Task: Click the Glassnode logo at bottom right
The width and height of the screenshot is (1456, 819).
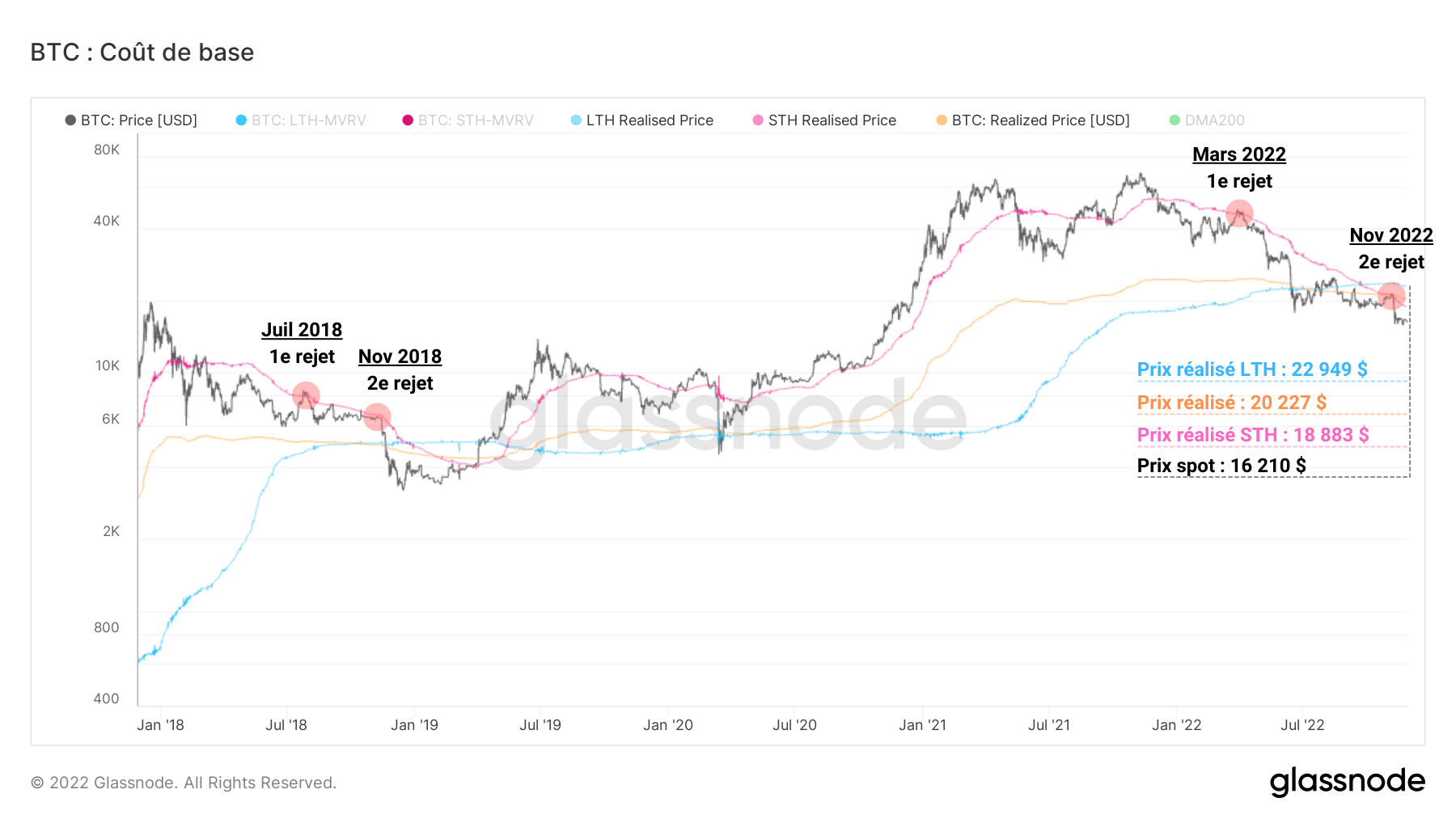Action: (1347, 782)
